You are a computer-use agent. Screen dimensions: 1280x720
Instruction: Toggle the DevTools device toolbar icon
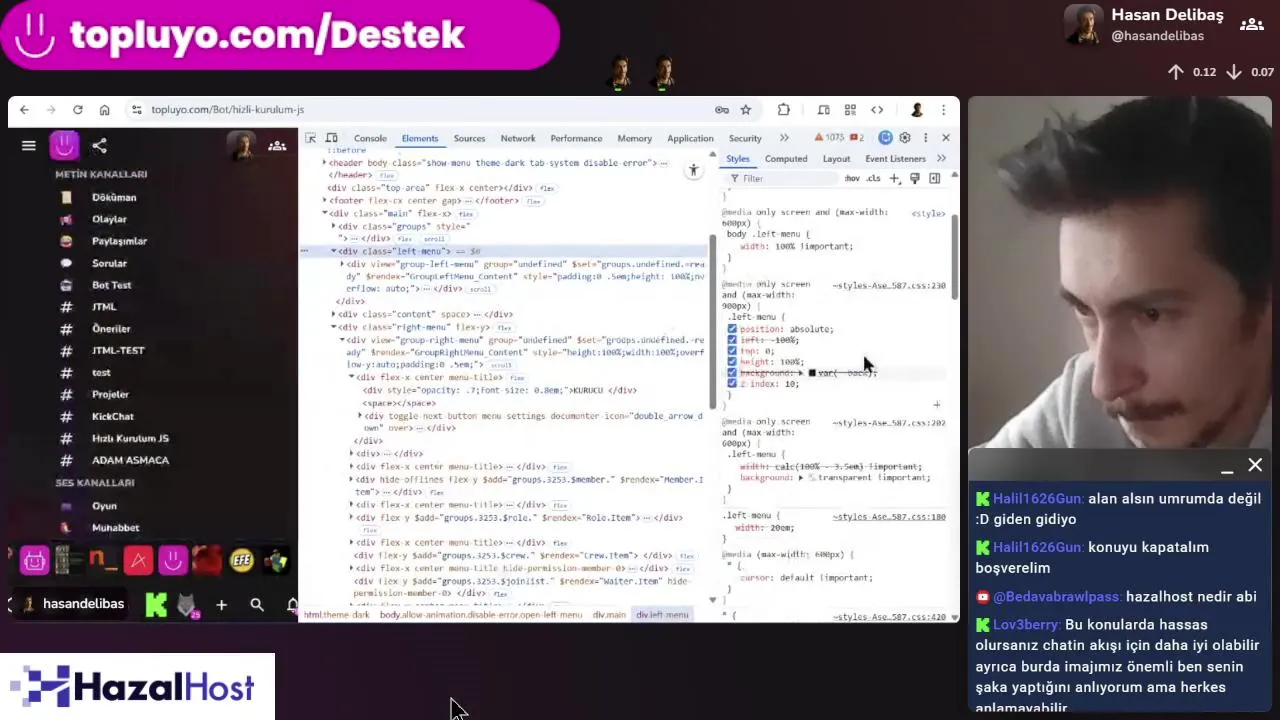[x=331, y=138]
